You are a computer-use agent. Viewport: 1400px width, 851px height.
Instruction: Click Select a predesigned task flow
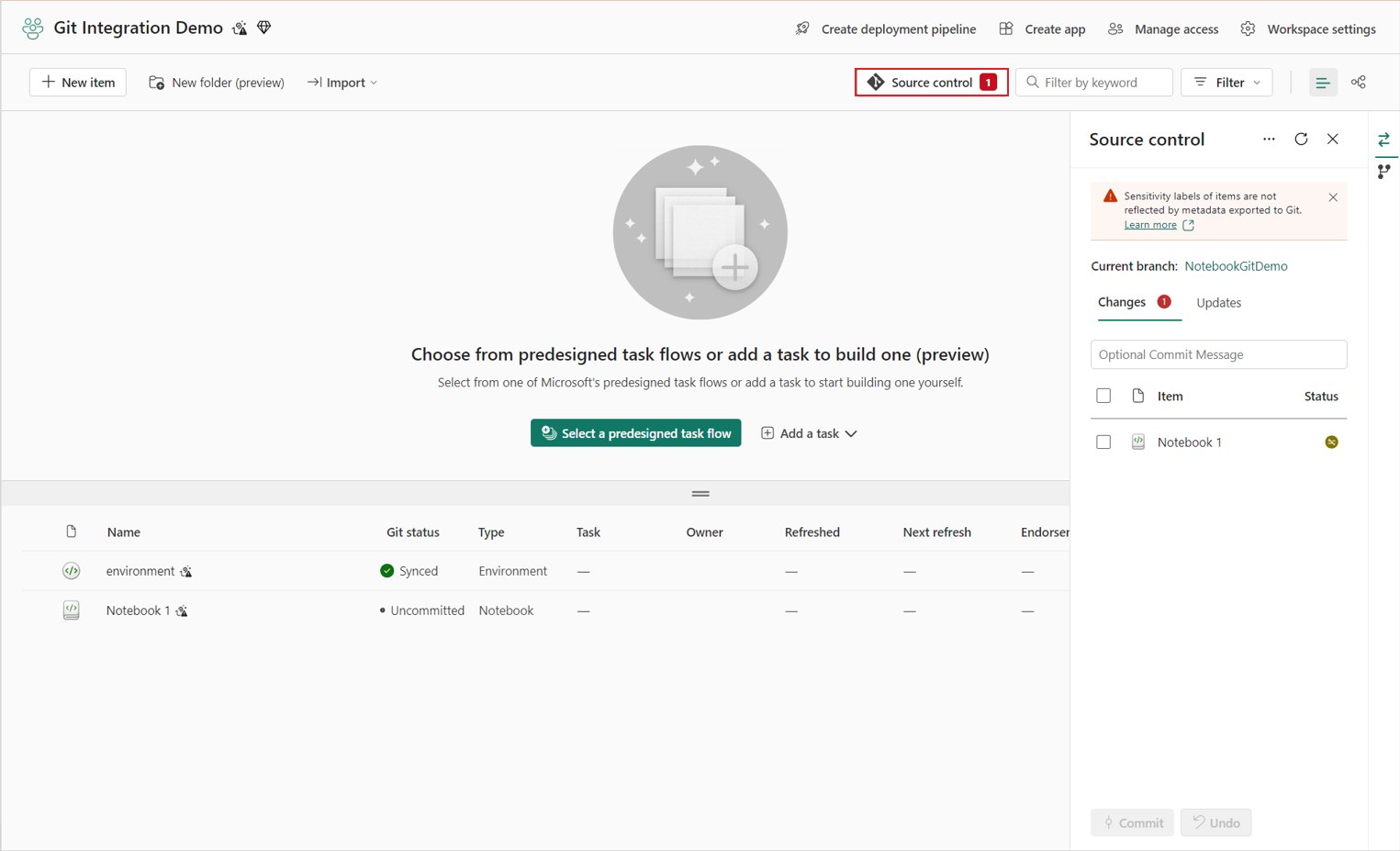[635, 433]
